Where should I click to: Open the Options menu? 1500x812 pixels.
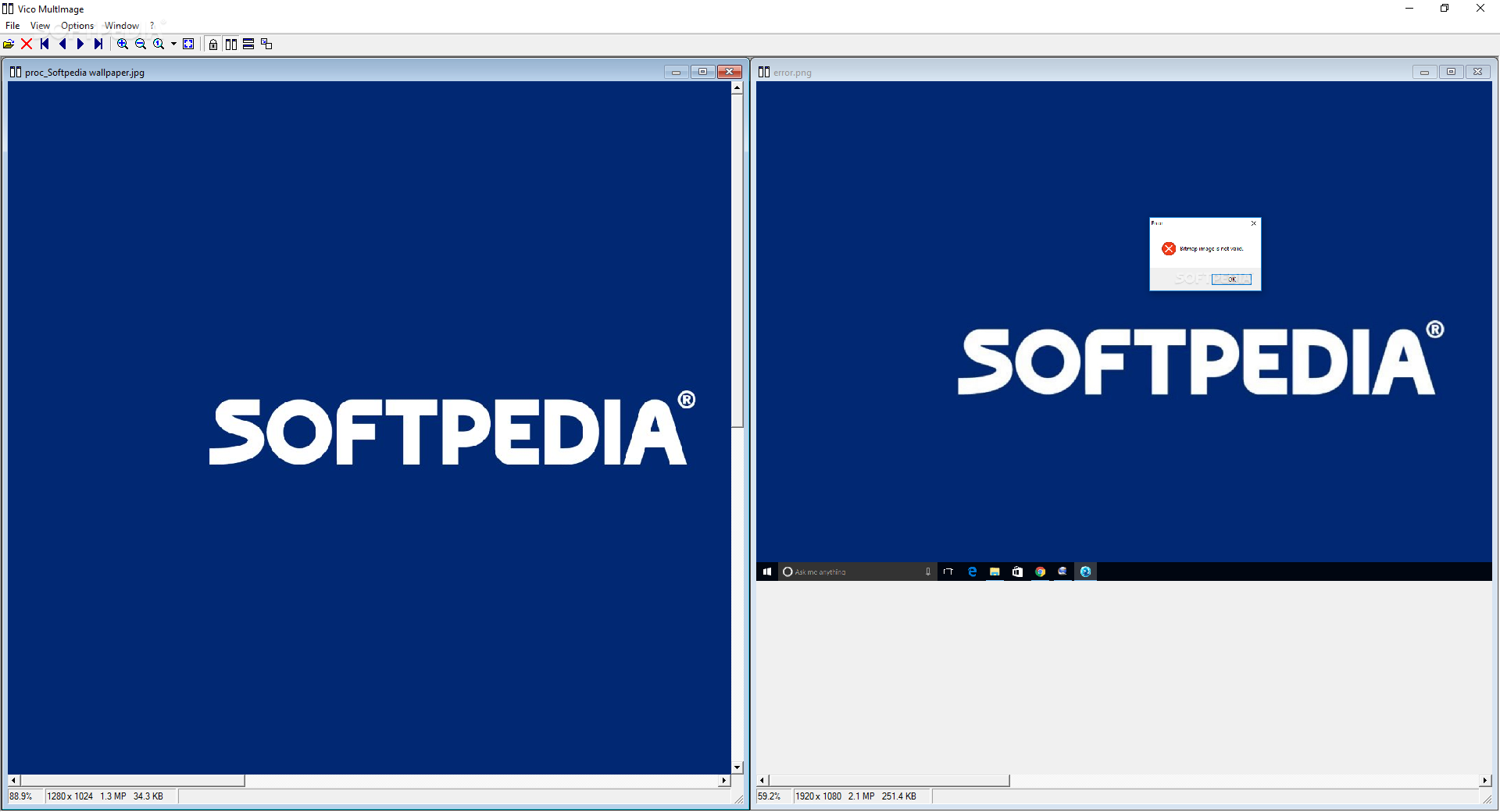77,26
